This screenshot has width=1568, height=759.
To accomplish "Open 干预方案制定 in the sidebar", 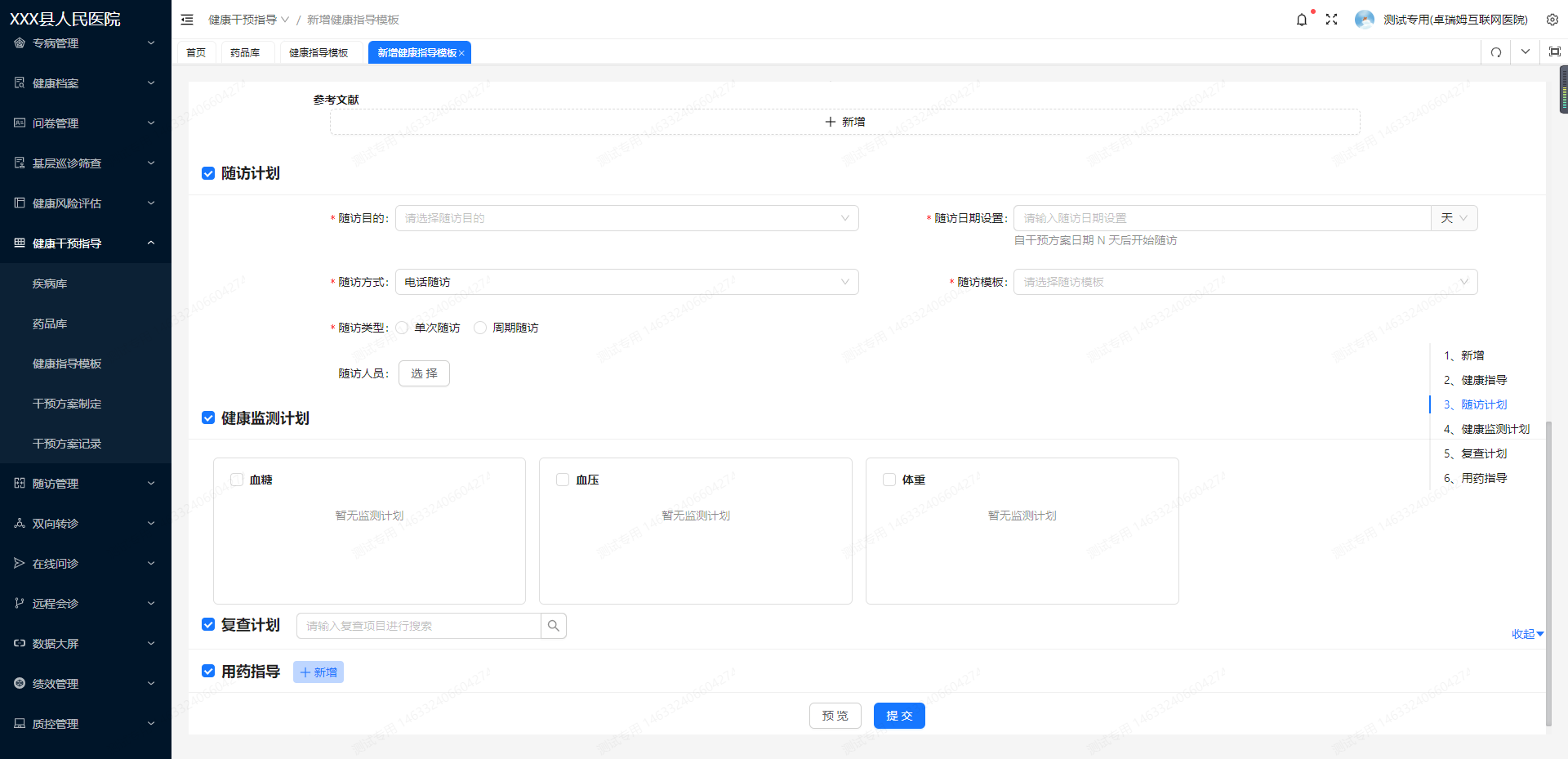I will pos(67,404).
